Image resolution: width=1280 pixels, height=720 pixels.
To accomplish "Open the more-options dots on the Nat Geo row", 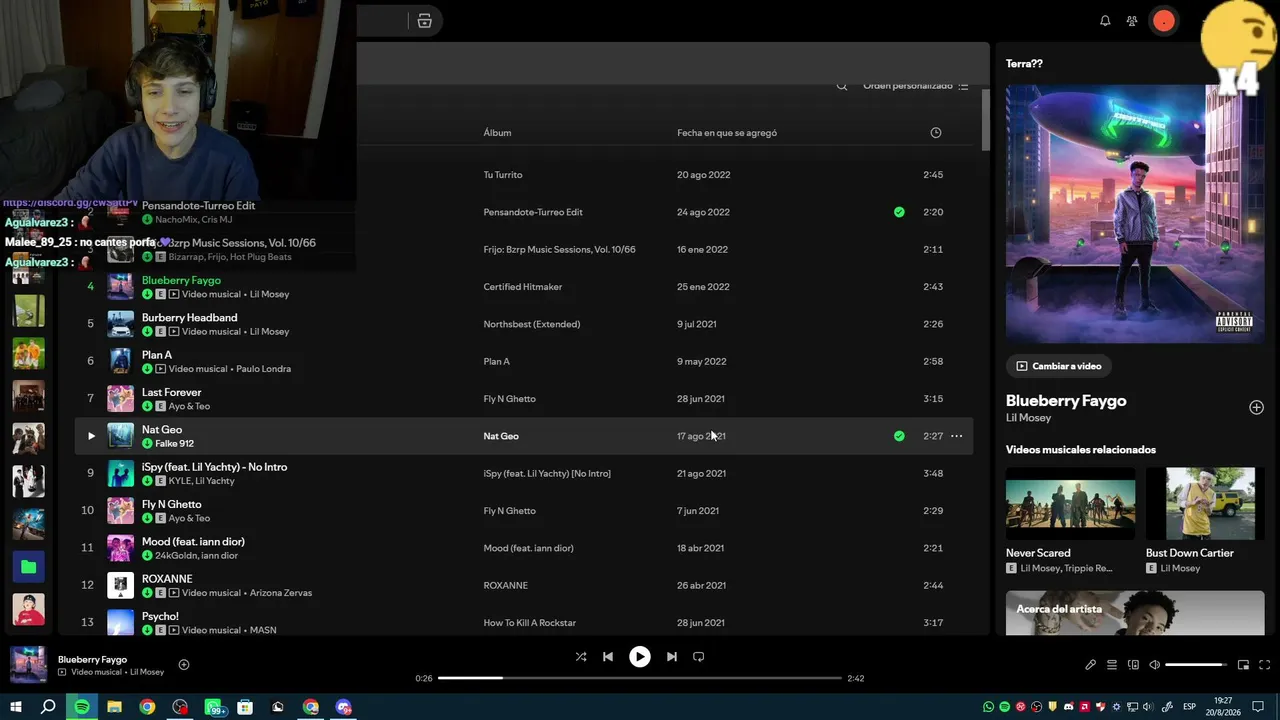I will tap(957, 436).
